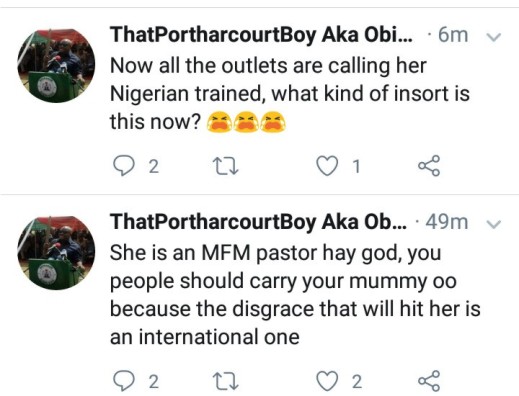Like the tweet posted 49m ago
This screenshot has width=519, height=396.
click(x=327, y=381)
